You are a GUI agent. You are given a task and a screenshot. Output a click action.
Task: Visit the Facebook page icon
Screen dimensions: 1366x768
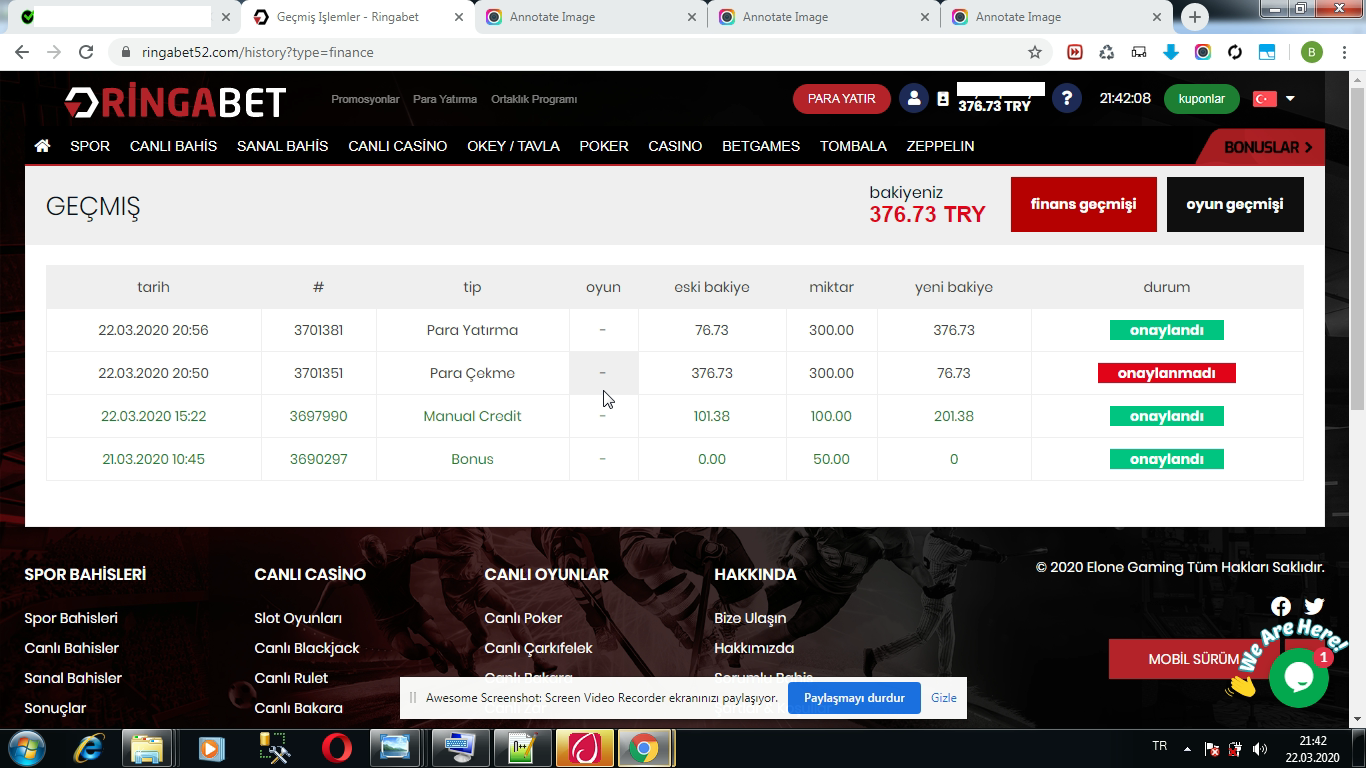click(x=1280, y=607)
